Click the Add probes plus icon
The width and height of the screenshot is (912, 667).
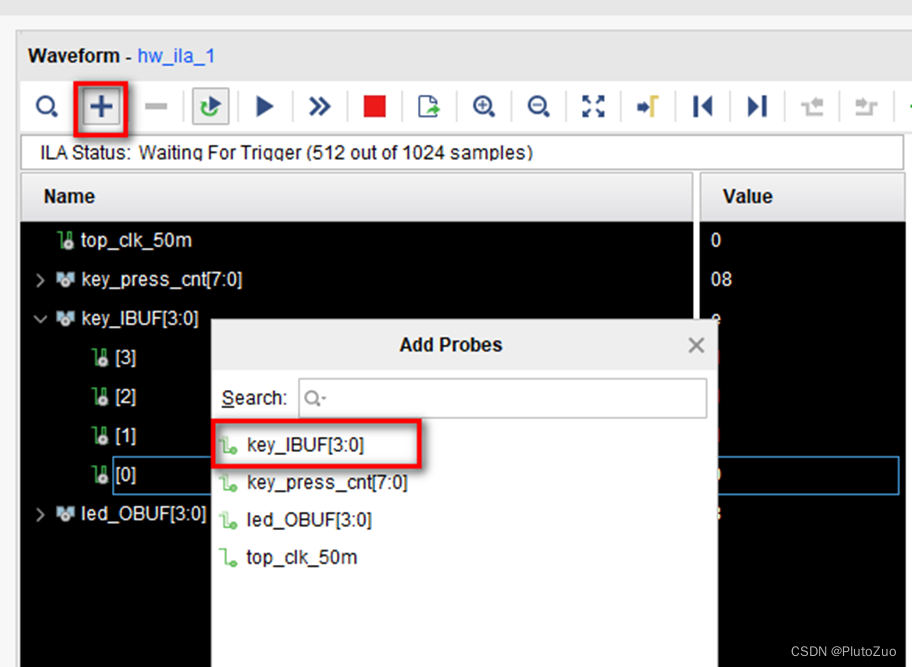pyautogui.click(x=100, y=106)
